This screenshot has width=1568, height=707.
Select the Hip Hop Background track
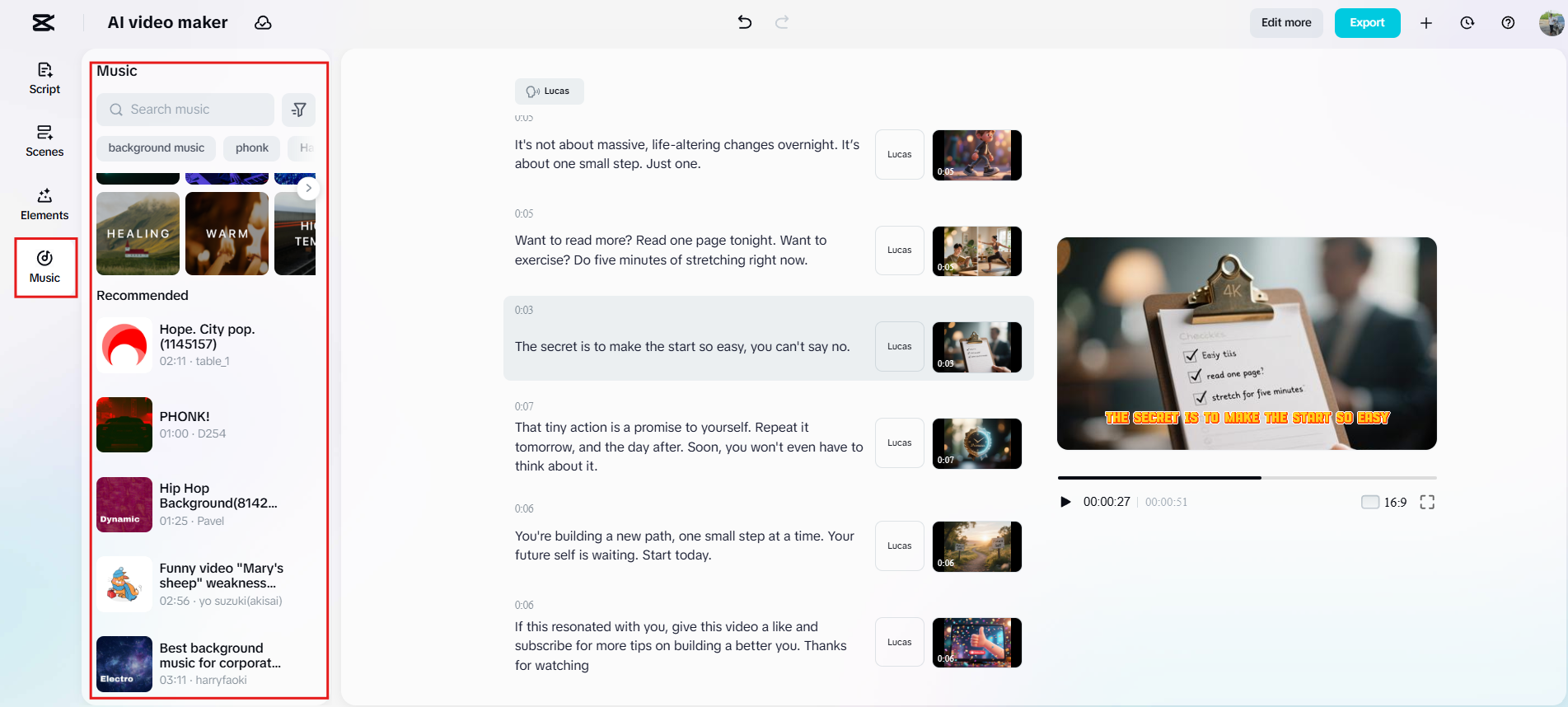[x=206, y=504]
